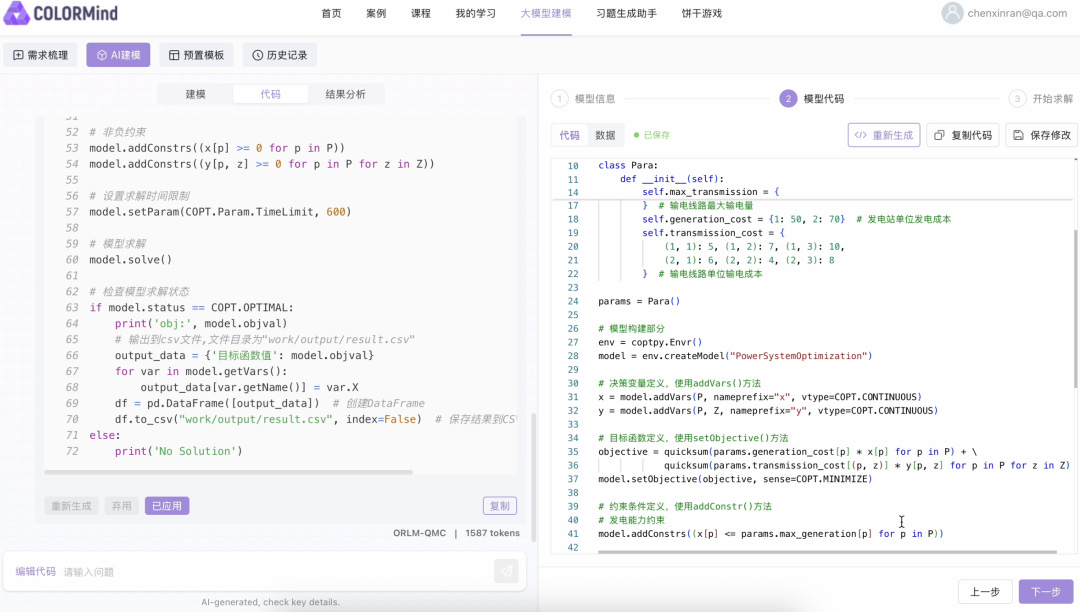Go to step 1 模型信息
Screen dimensions: 1080x612
pos(584,98)
